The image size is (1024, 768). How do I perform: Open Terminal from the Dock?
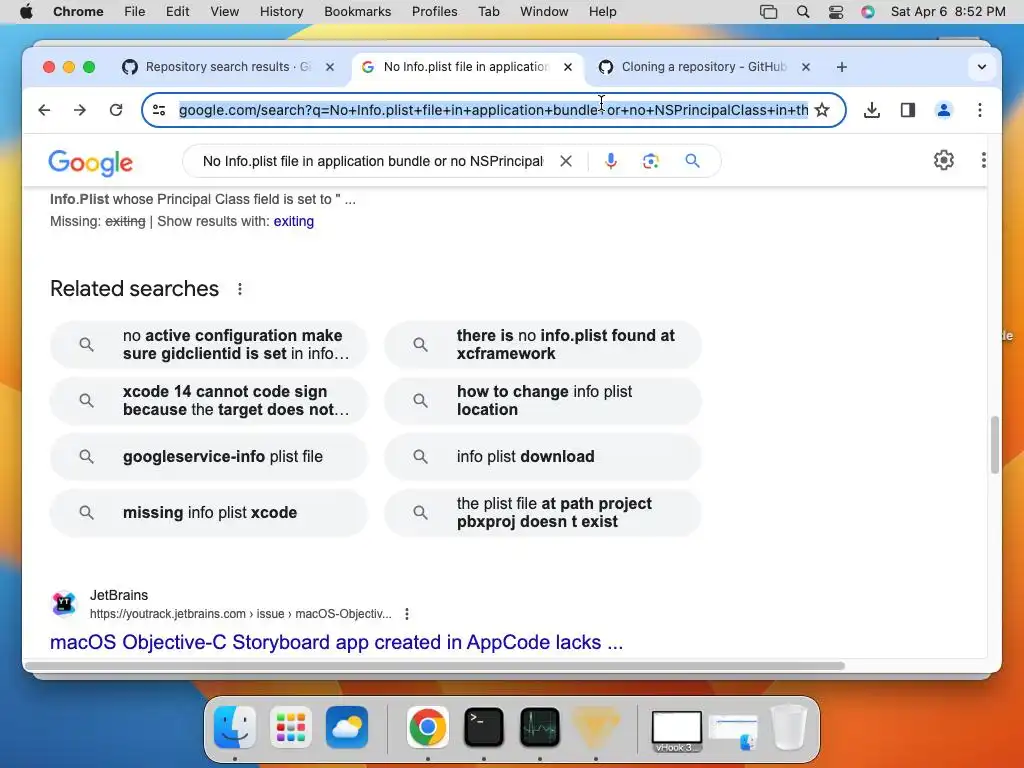click(x=484, y=727)
